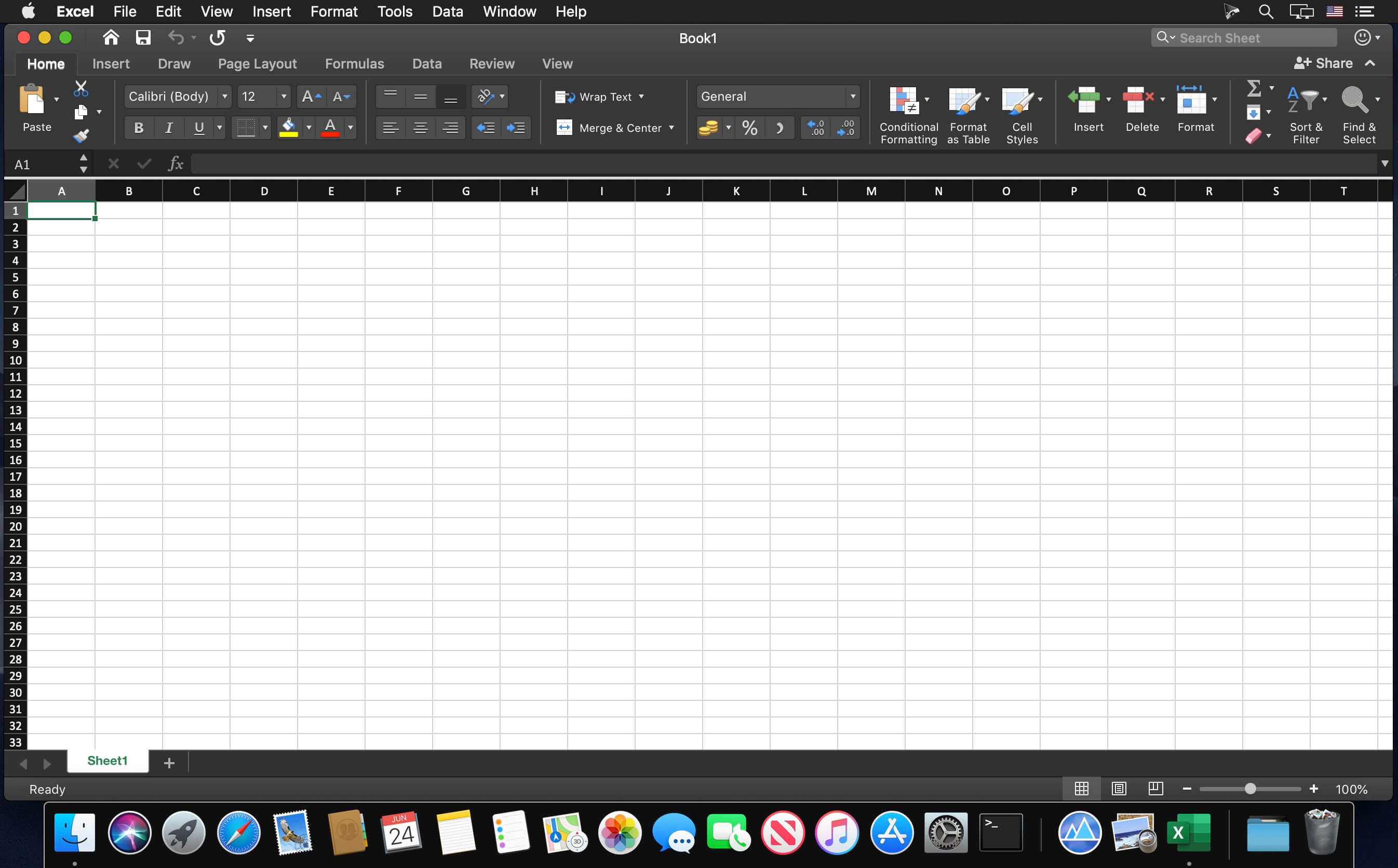Click the Sheet1 tab
The height and width of the screenshot is (868, 1398).
107,762
